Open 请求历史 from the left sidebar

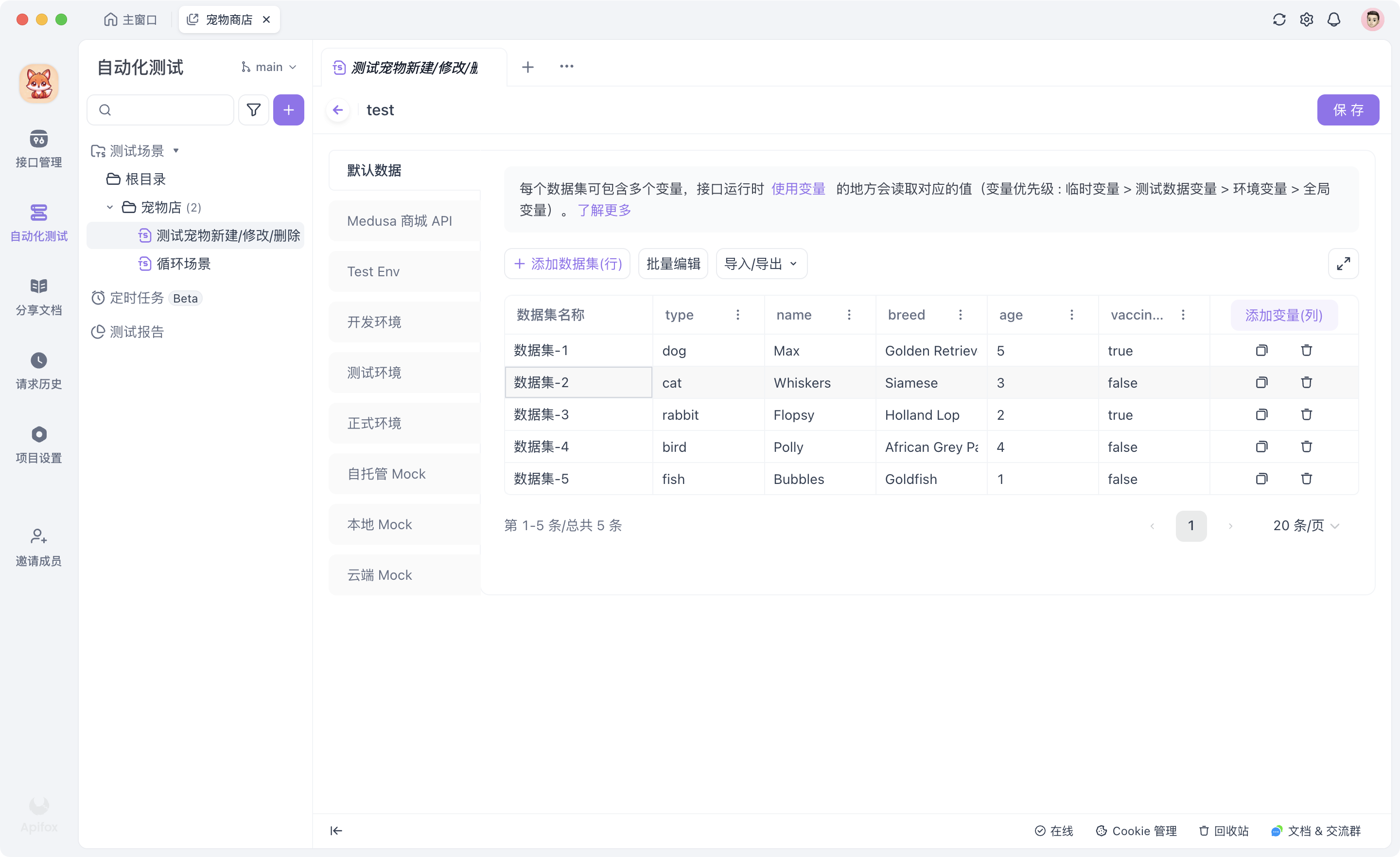(x=38, y=370)
